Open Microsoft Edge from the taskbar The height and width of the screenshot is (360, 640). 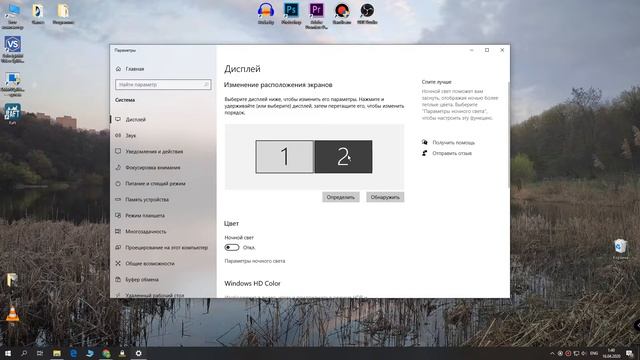tap(73, 353)
